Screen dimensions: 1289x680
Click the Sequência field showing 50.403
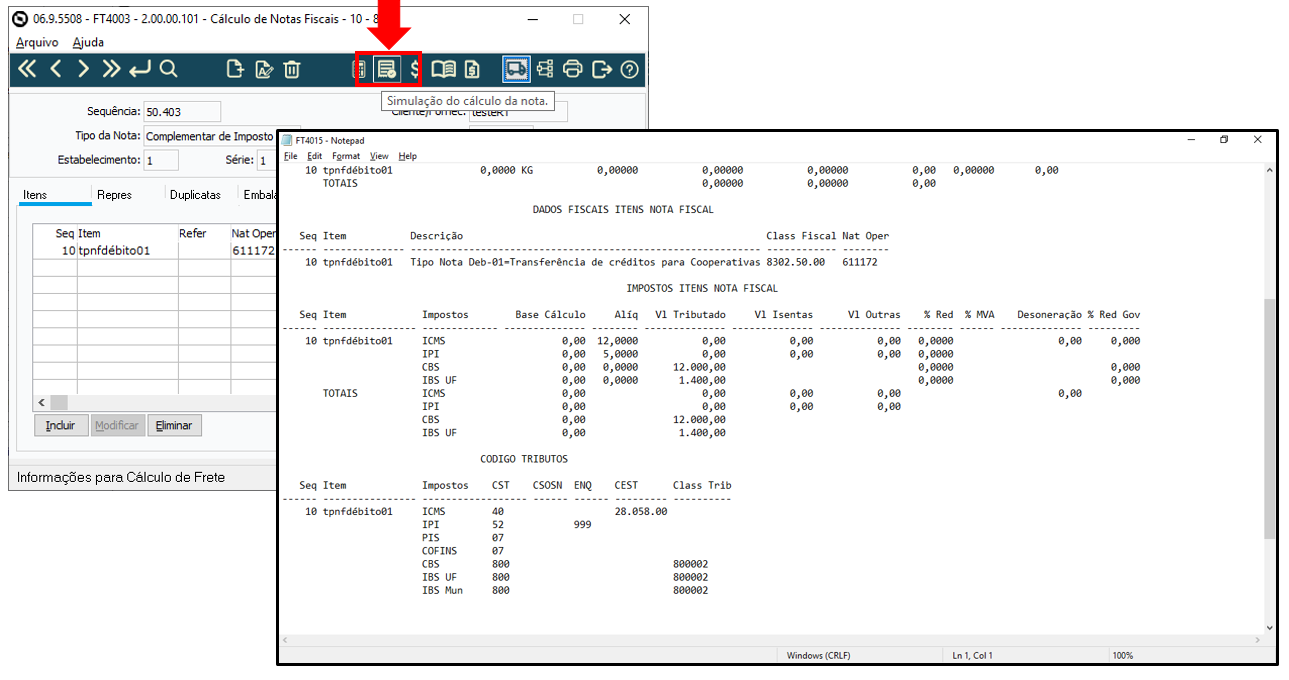pyautogui.click(x=182, y=111)
